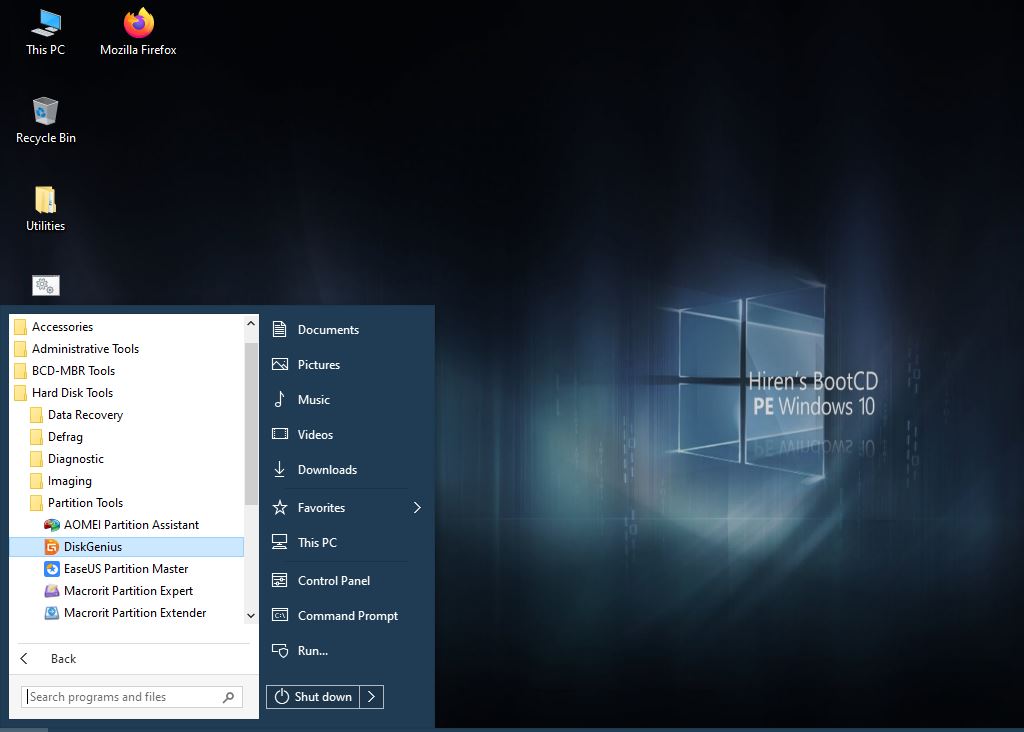Open the Utilities desktop folder

[x=45, y=201]
